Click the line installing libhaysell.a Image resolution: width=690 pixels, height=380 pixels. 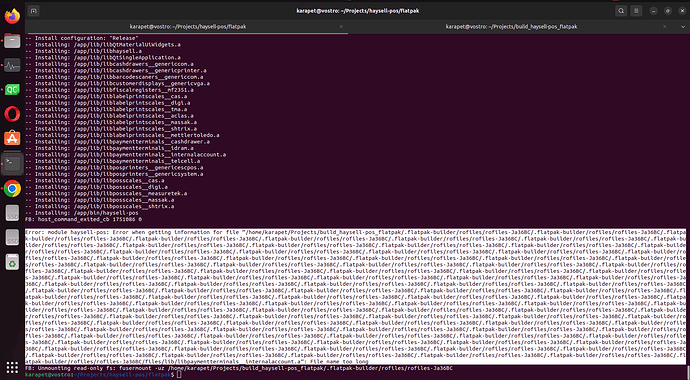[x=83, y=51]
